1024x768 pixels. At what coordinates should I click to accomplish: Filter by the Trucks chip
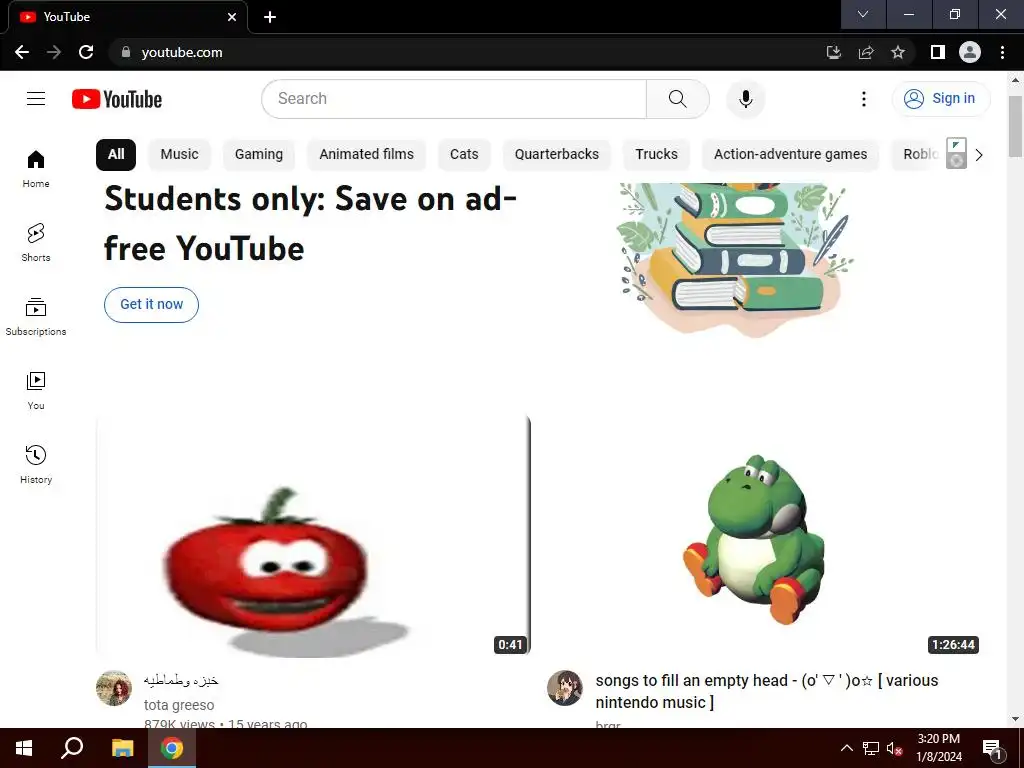(656, 155)
